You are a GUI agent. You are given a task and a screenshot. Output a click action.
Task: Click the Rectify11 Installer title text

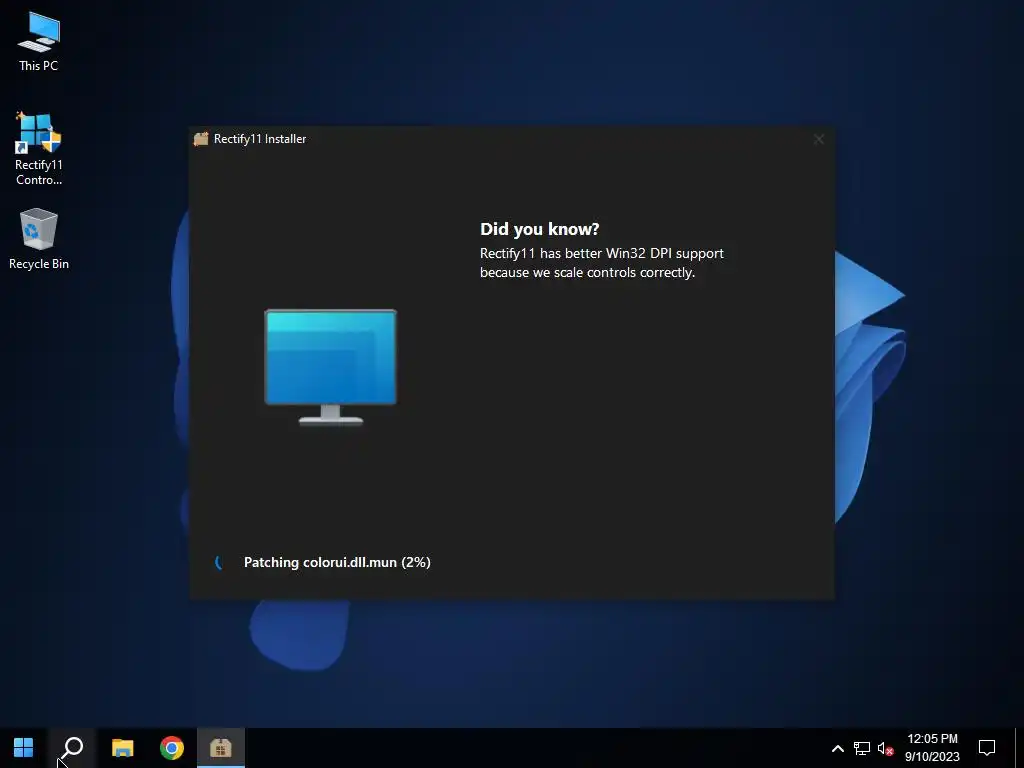coord(260,139)
